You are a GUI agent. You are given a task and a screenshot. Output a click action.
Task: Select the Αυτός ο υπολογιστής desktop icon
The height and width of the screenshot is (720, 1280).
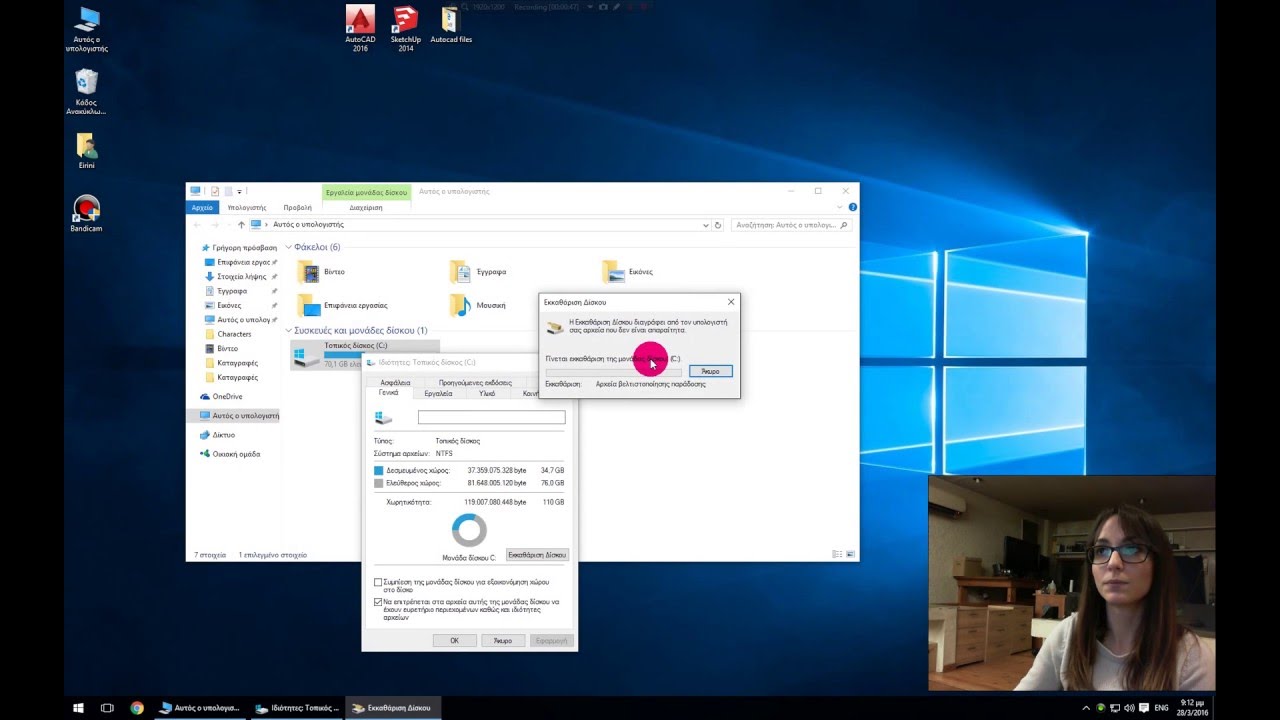point(87,29)
